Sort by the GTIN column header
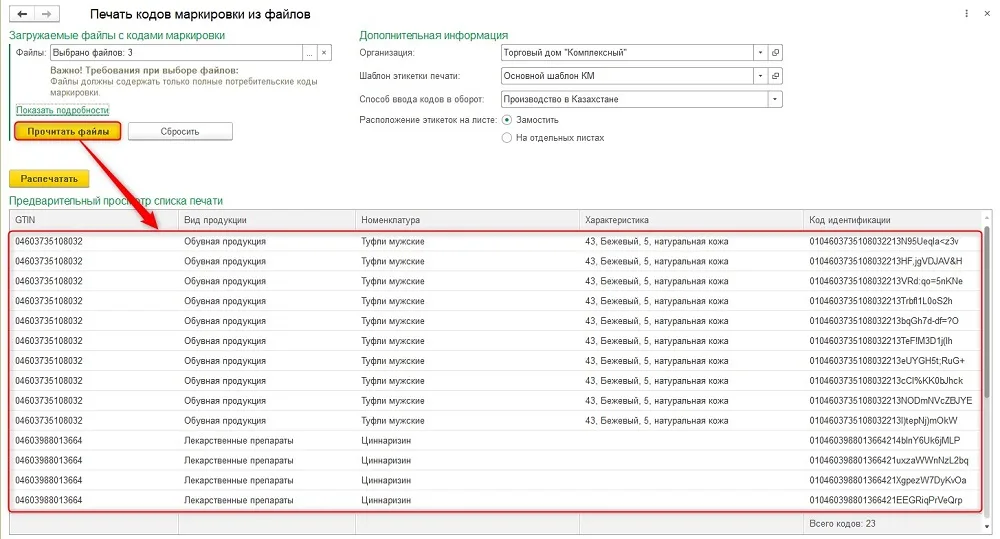 (x=94, y=220)
